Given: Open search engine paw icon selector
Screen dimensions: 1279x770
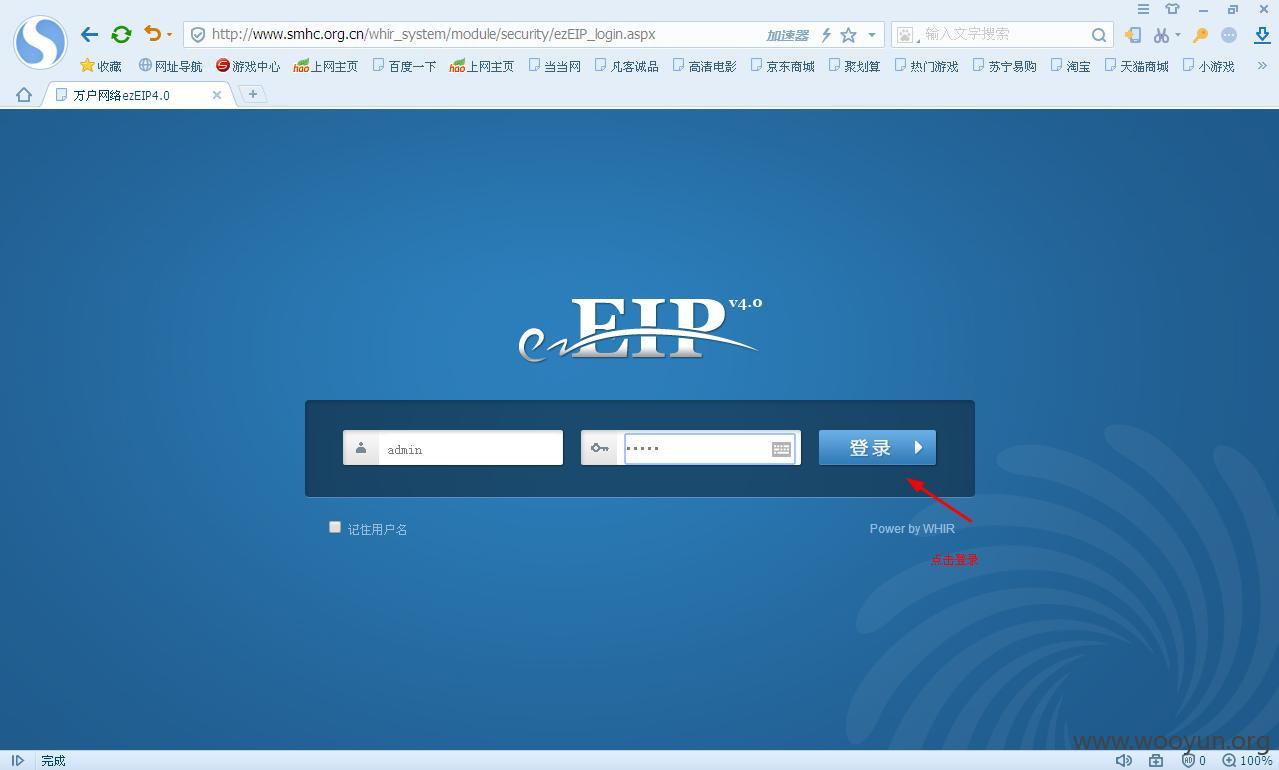Looking at the screenshot, I should (x=905, y=35).
